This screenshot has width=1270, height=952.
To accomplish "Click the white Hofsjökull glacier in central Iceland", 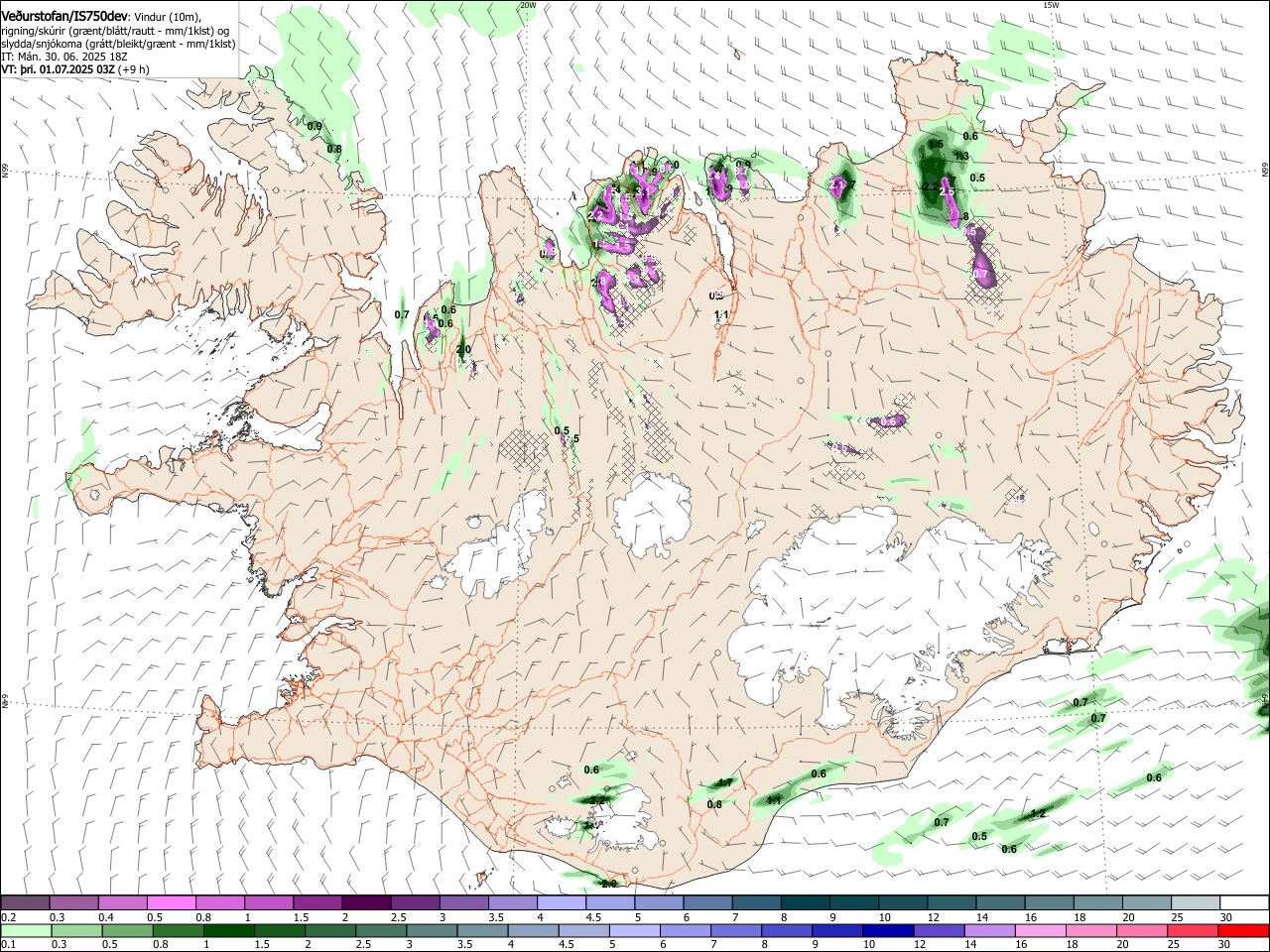I will (x=652, y=514).
